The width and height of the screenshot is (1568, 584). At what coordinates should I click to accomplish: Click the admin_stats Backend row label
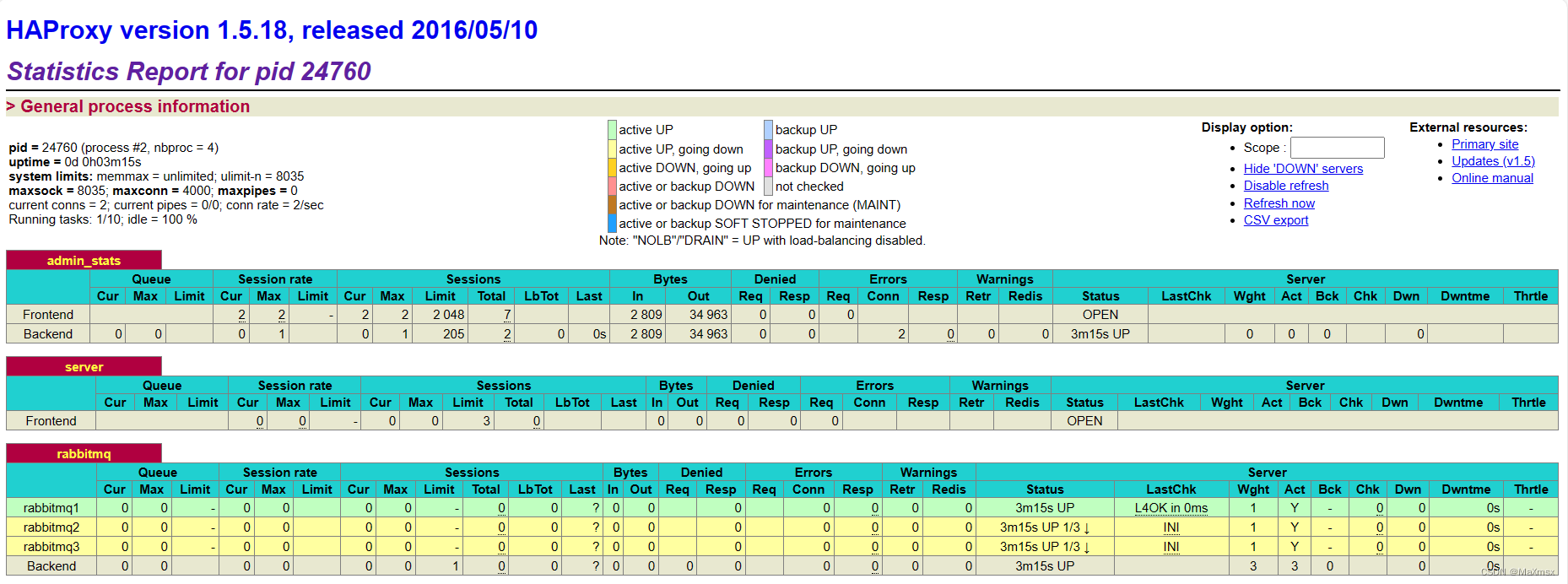48,334
